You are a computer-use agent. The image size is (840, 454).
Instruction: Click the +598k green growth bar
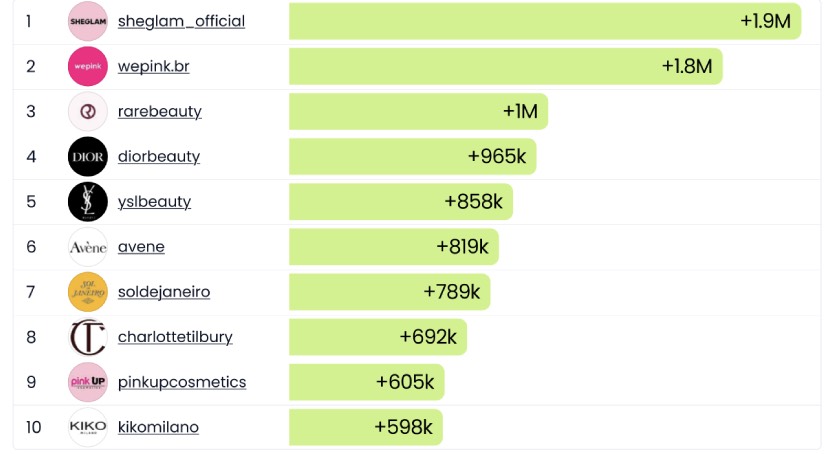(x=365, y=427)
